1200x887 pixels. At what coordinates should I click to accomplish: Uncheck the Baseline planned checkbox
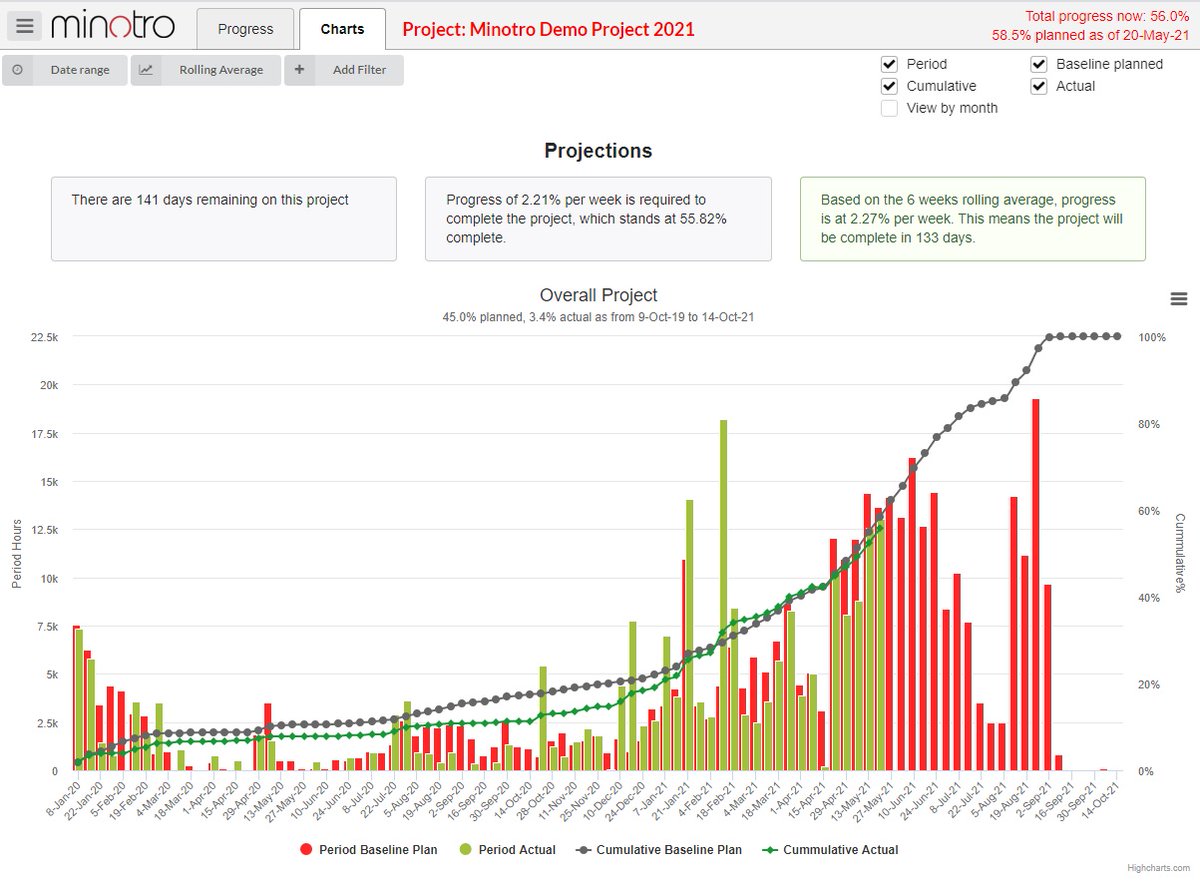pos(1038,64)
